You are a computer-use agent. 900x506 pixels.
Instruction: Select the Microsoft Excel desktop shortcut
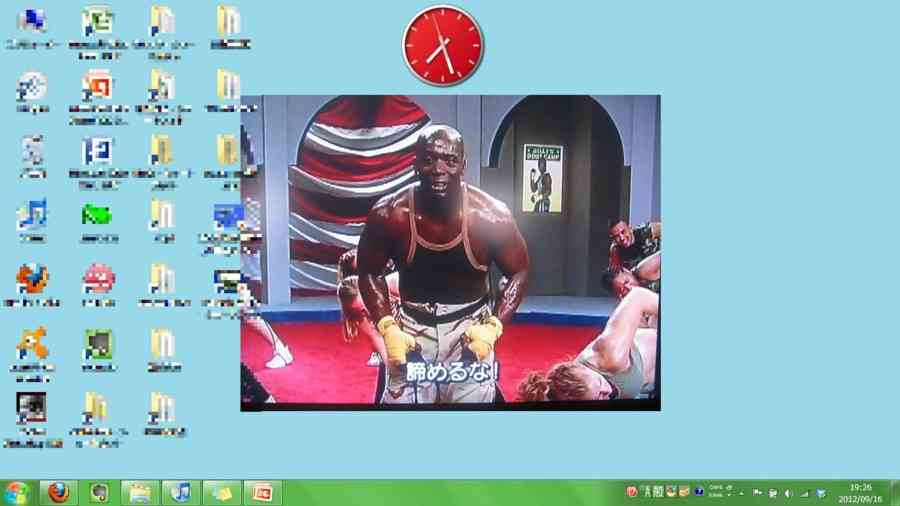point(97,22)
